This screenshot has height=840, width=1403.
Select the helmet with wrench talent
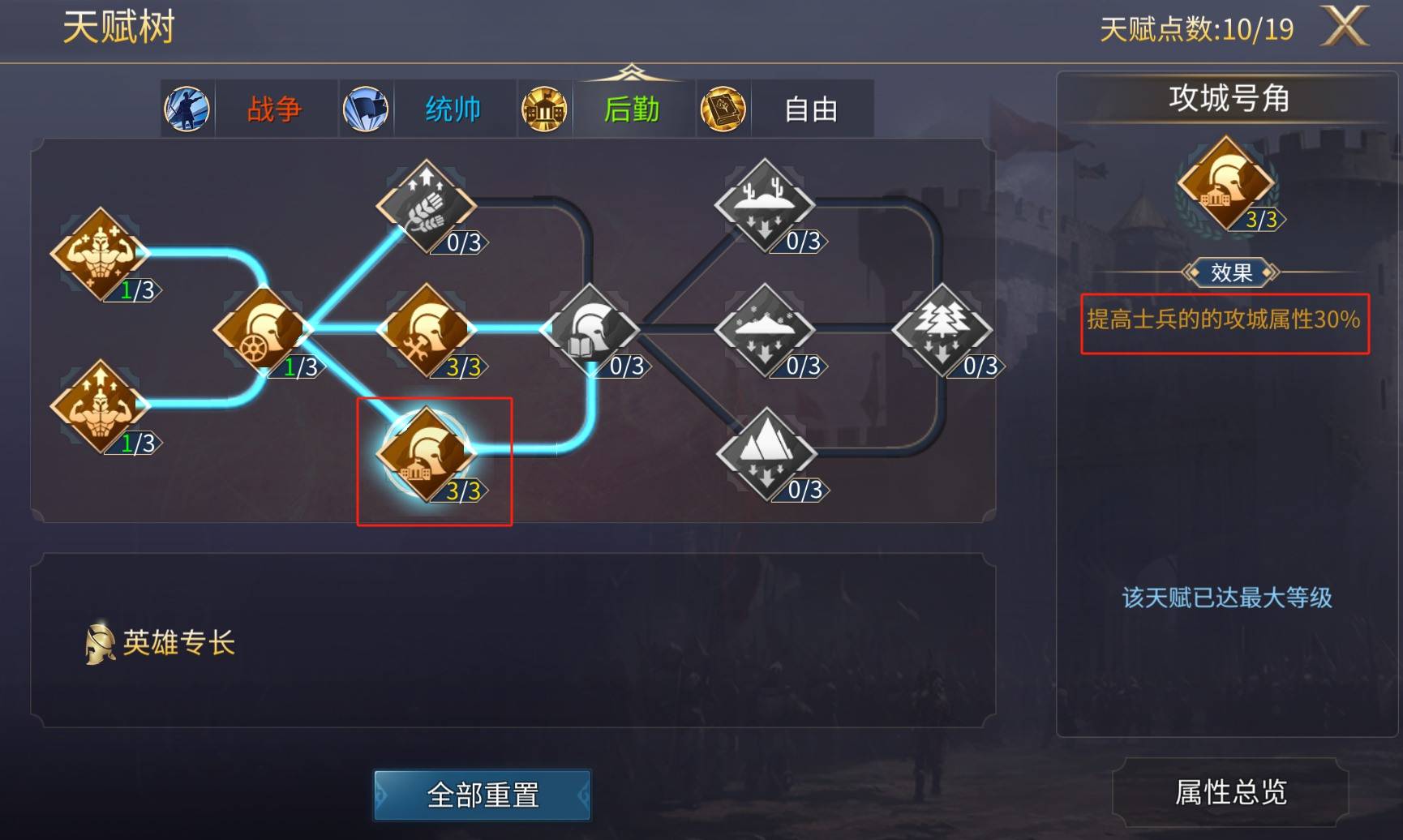427,330
